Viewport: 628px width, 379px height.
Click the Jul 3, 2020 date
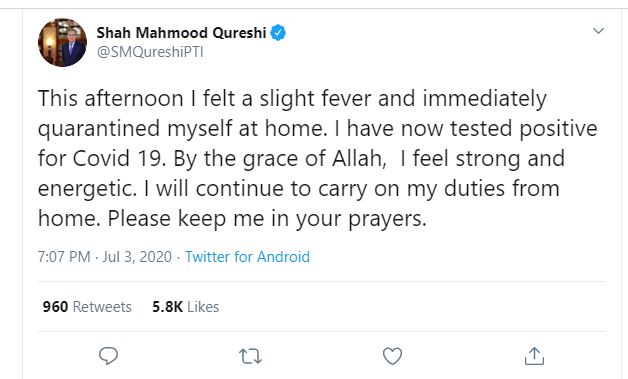pos(137,257)
